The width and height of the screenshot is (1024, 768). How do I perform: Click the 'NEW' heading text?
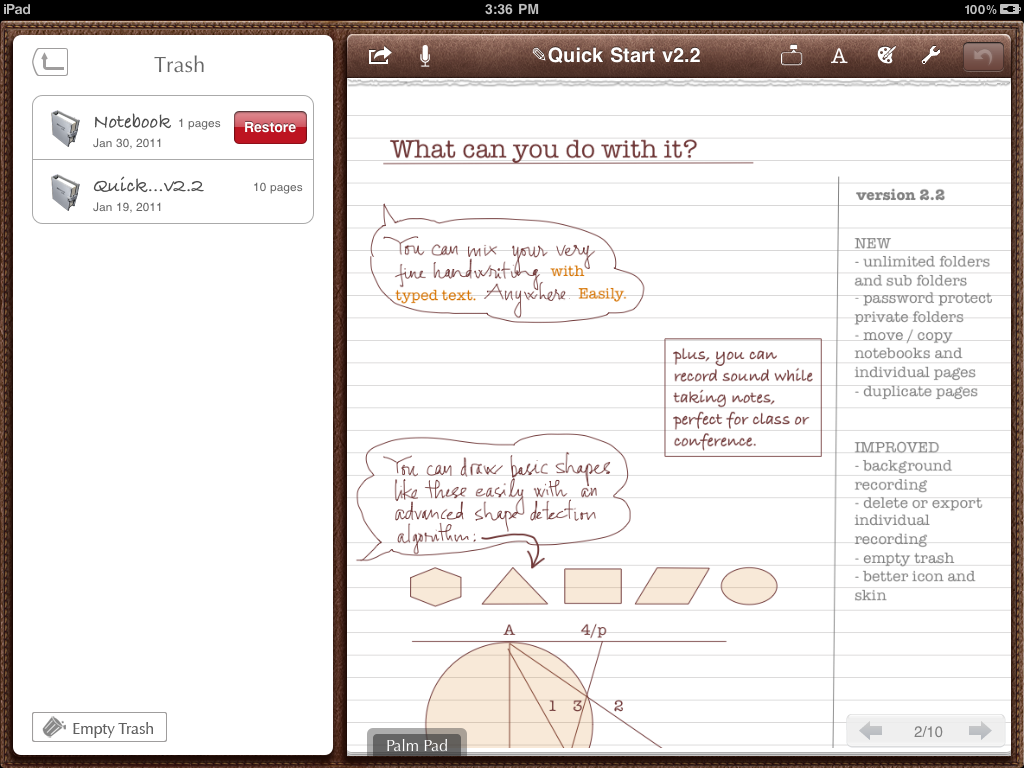[x=872, y=244]
